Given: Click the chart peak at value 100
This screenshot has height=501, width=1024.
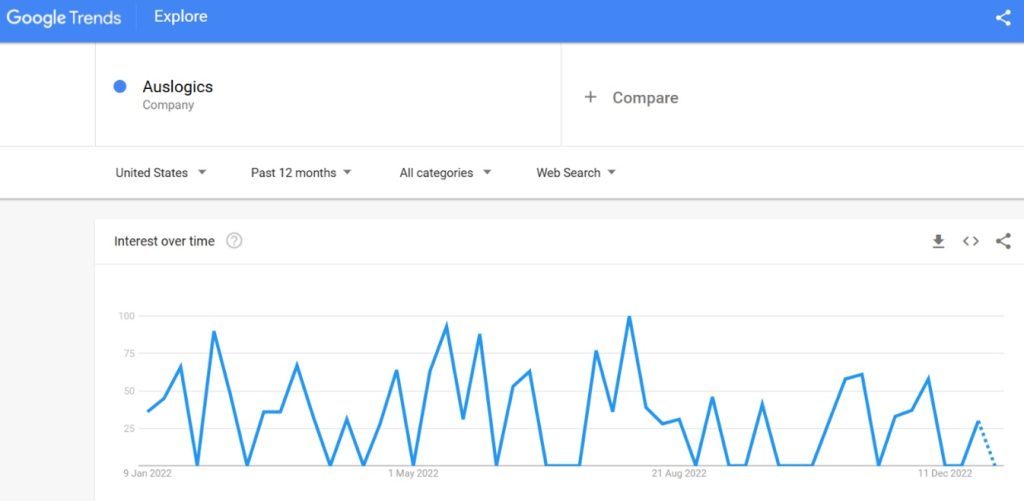Looking at the screenshot, I should [629, 318].
